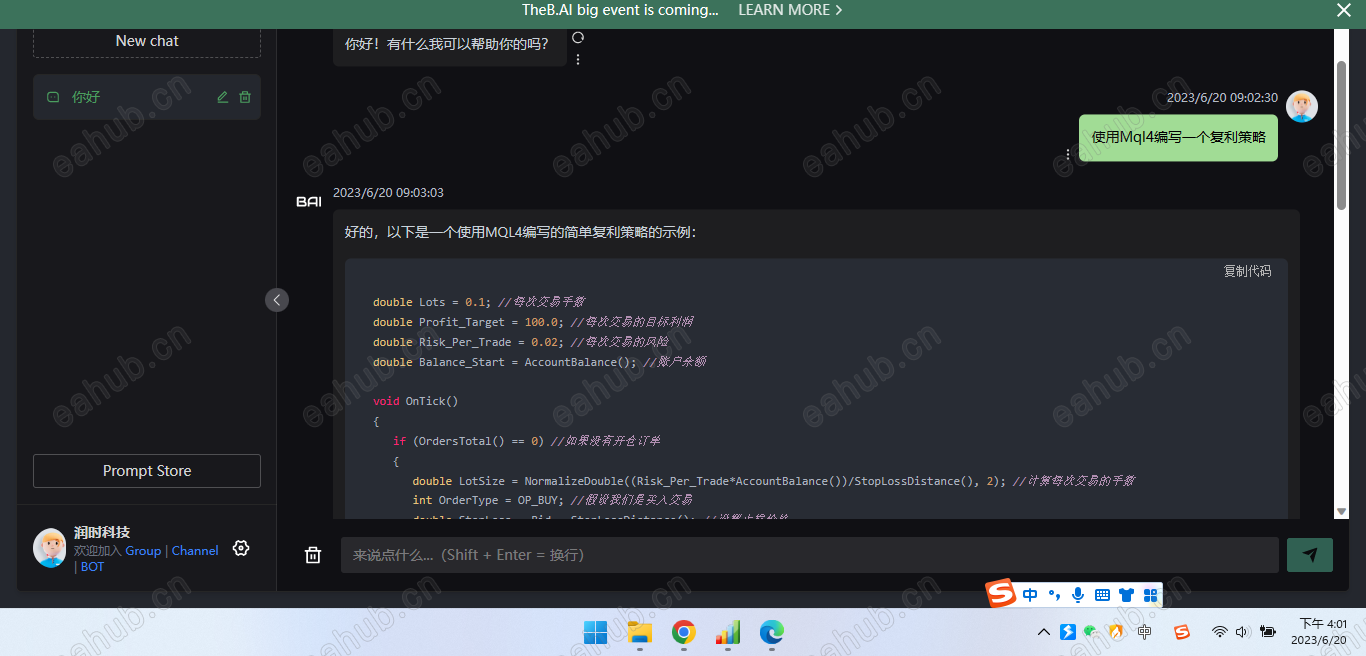Open volume speaker tray icon

pyautogui.click(x=1243, y=632)
